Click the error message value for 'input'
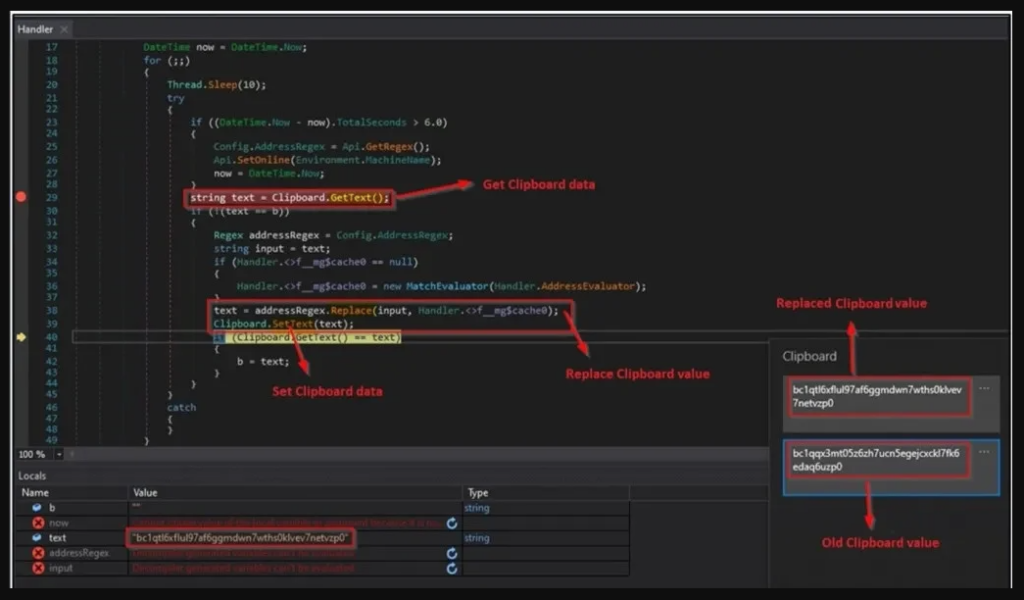 pos(243,568)
